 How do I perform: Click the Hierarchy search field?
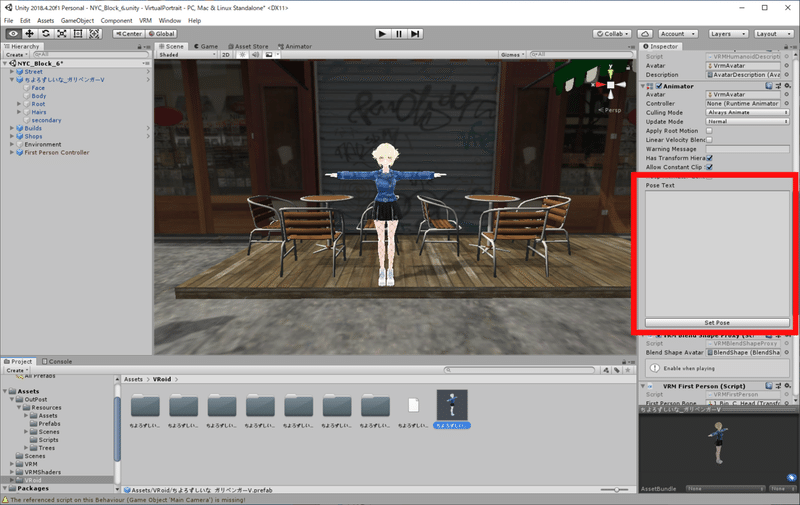[91, 54]
